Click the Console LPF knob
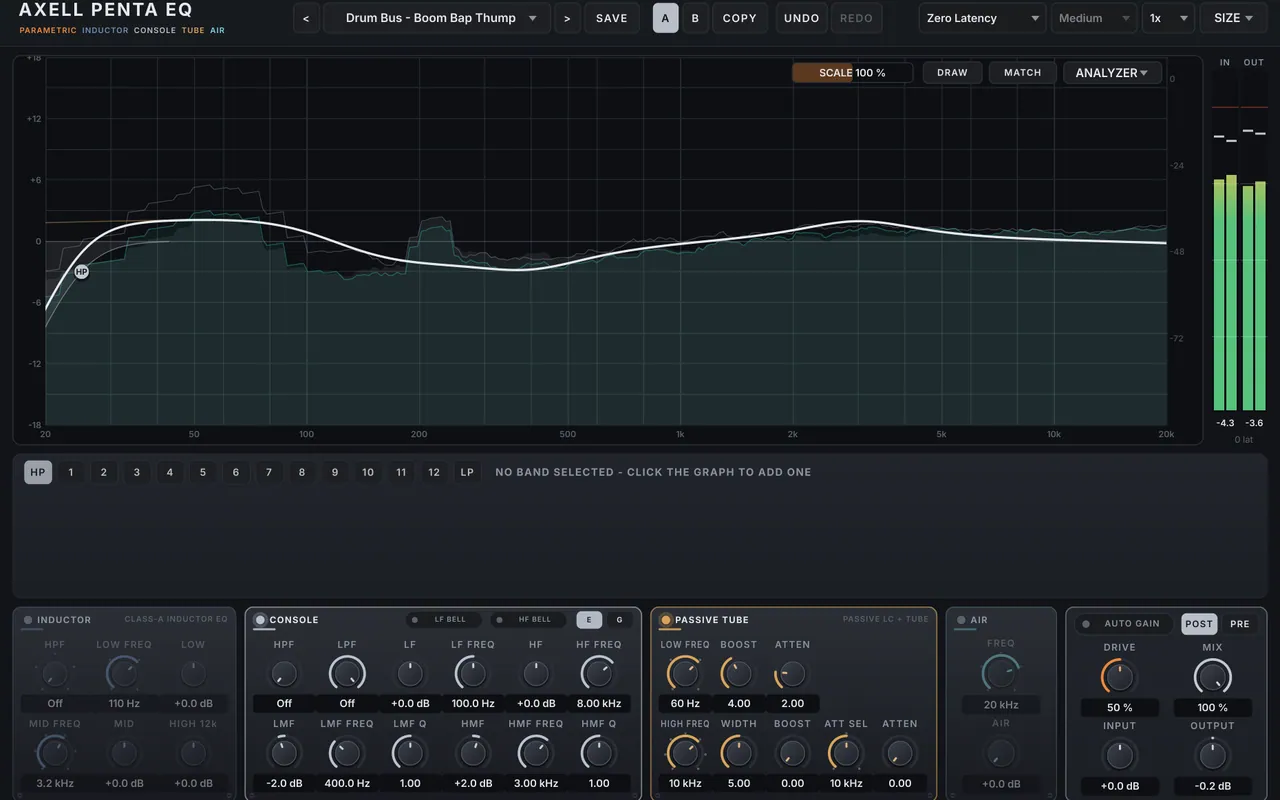 [x=347, y=673]
